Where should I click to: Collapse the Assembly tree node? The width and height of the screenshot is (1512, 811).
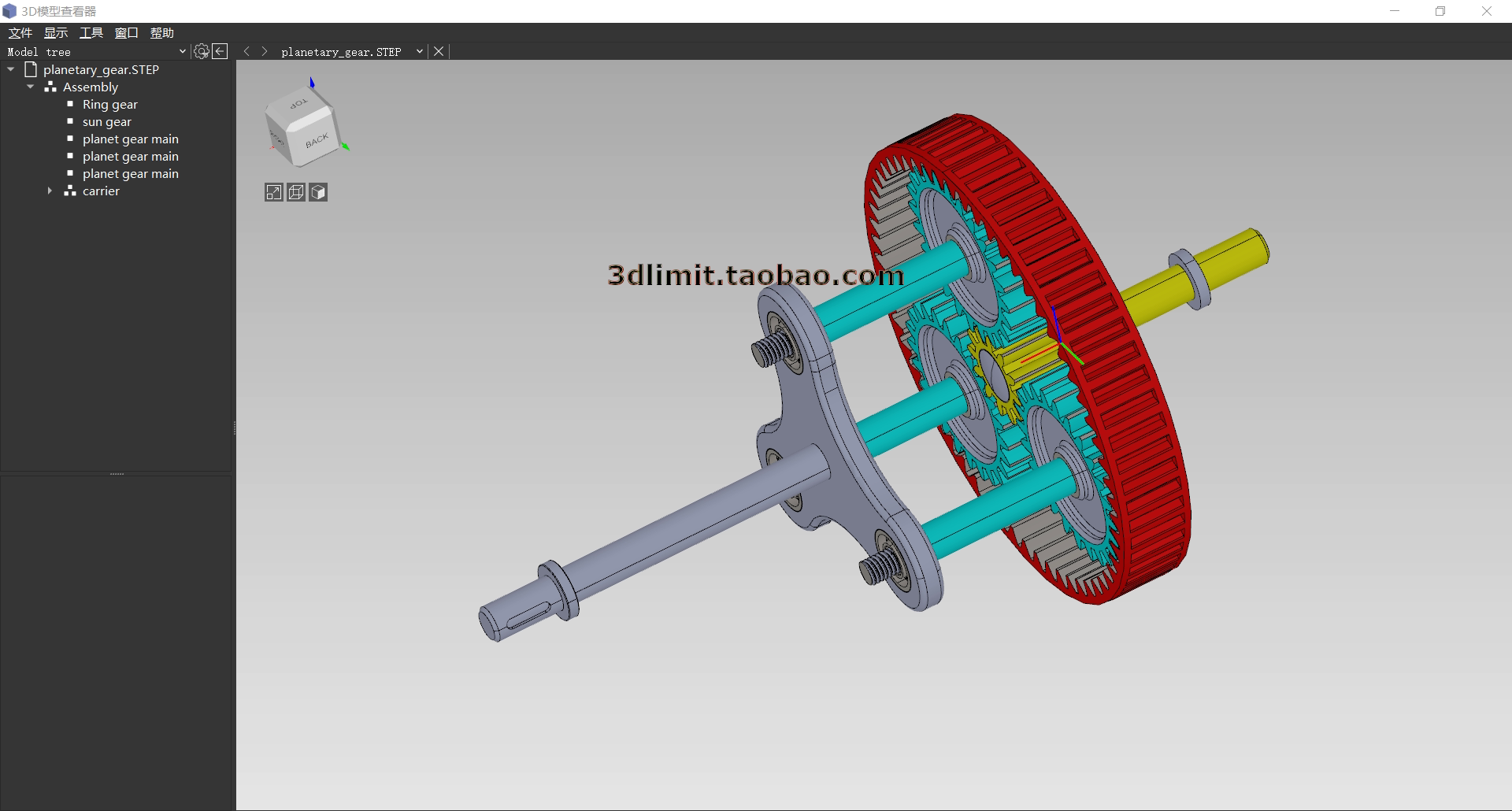point(31,87)
